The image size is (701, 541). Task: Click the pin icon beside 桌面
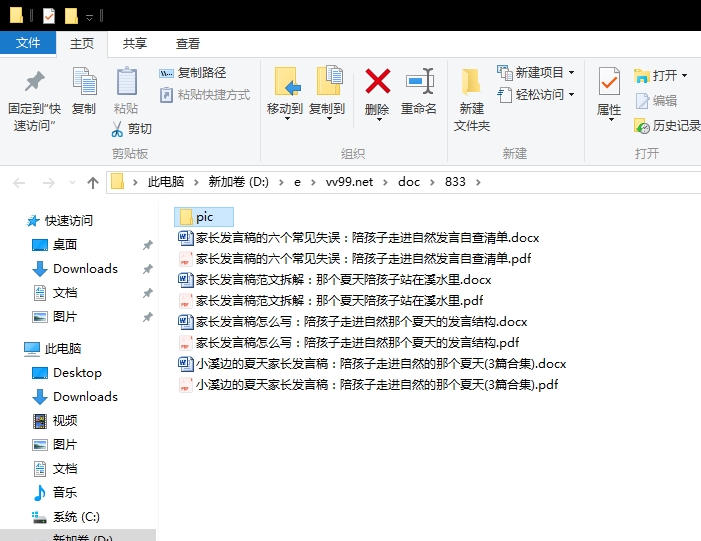(x=148, y=245)
